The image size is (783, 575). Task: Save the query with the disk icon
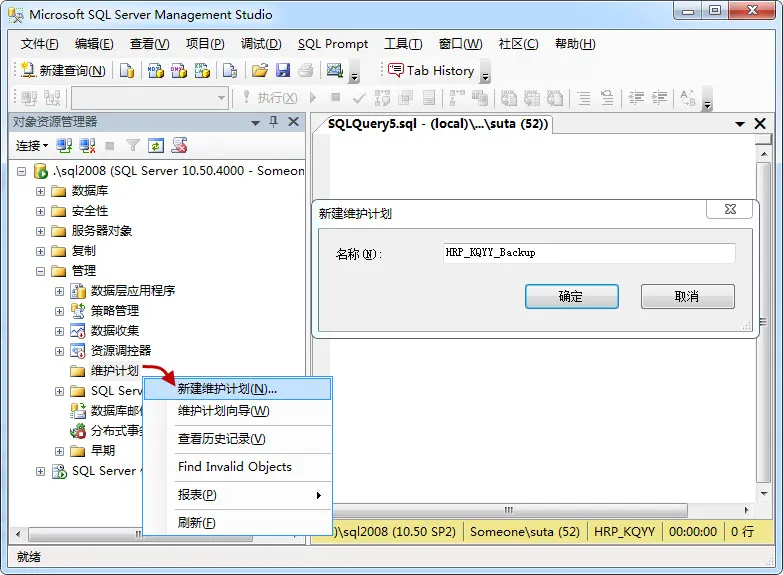283,70
